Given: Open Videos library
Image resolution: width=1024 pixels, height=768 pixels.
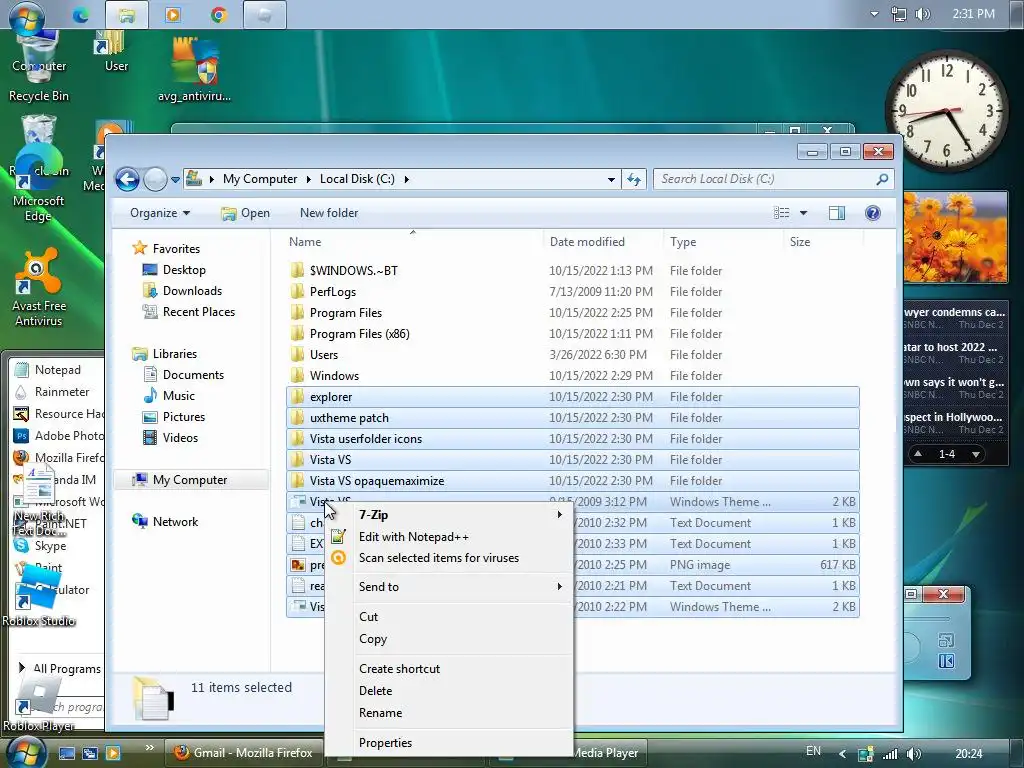Looking at the screenshot, I should point(170,438).
